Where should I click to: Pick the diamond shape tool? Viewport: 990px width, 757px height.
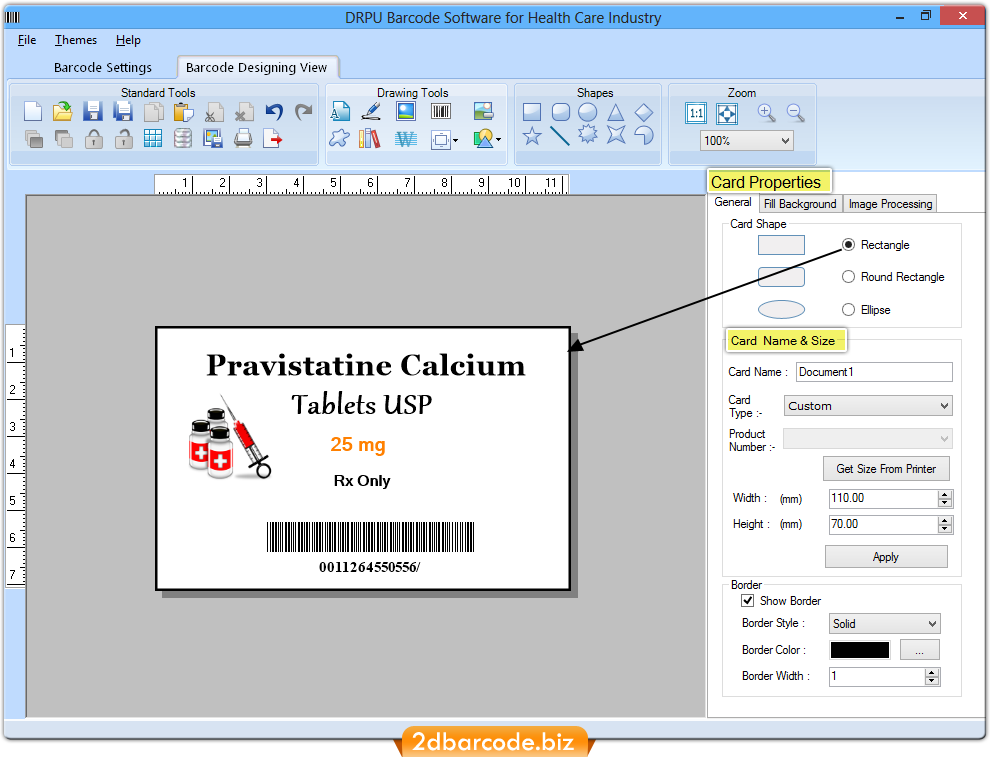point(643,112)
